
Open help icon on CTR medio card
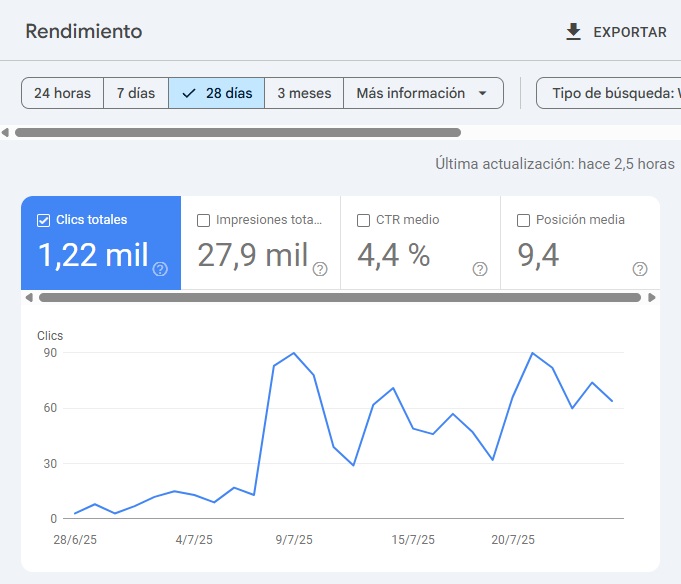click(480, 269)
